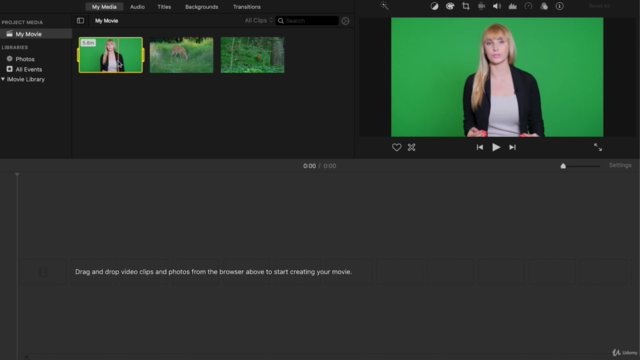
Task: Open browser settings gear beside search
Action: tap(345, 21)
